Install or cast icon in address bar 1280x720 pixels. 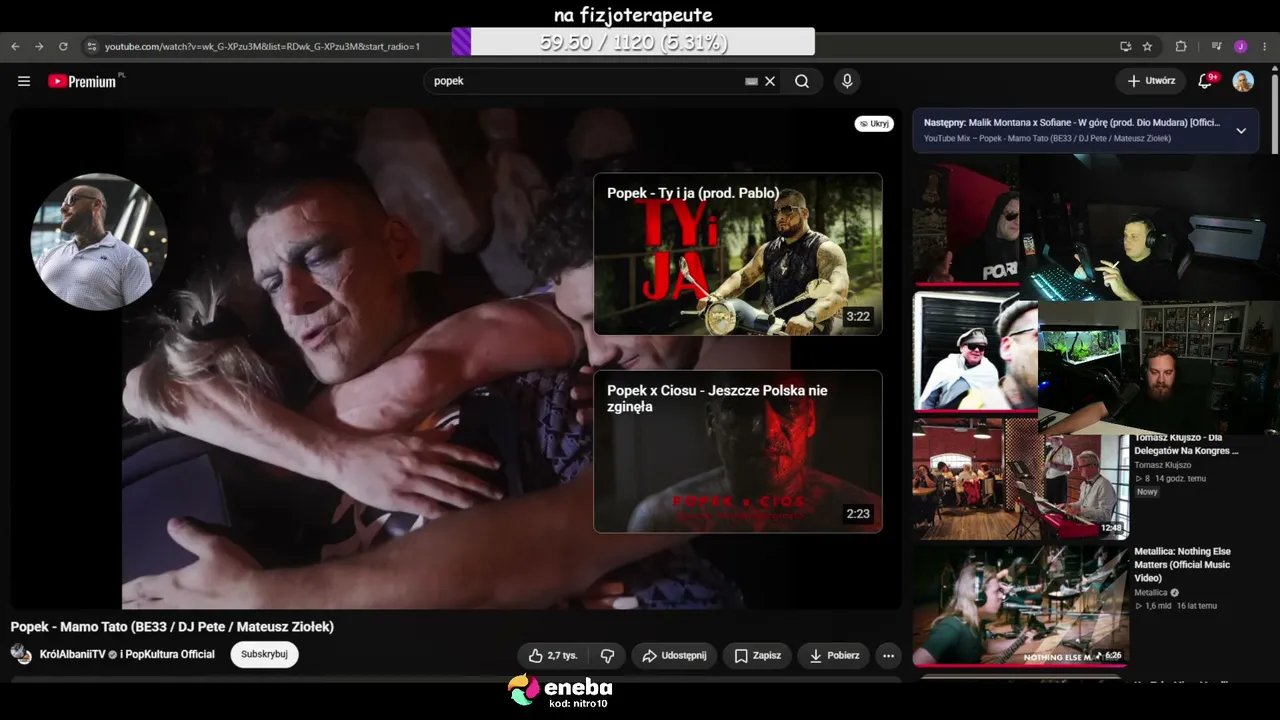1125,46
